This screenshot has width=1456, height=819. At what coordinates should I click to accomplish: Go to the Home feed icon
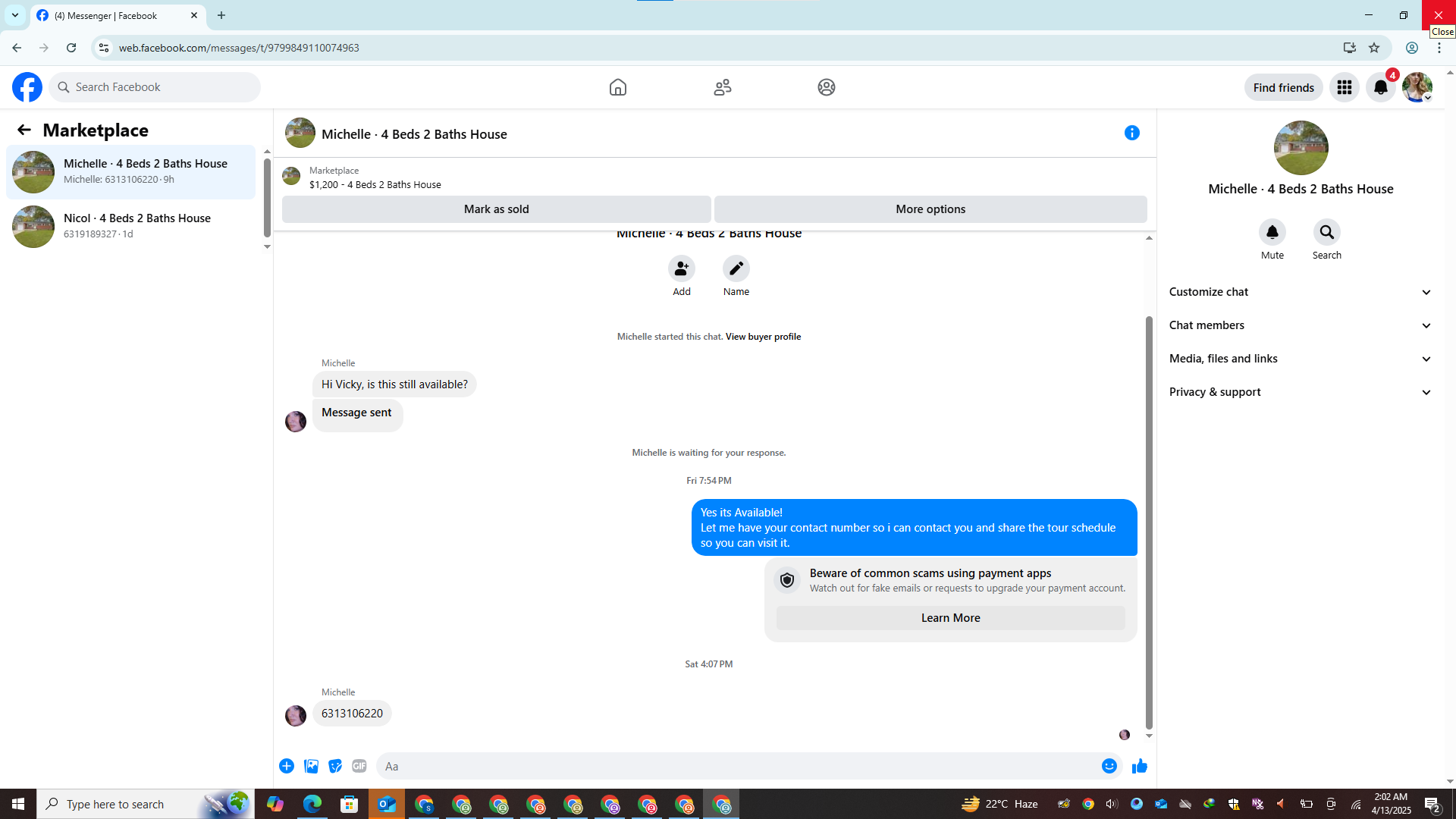[x=618, y=87]
